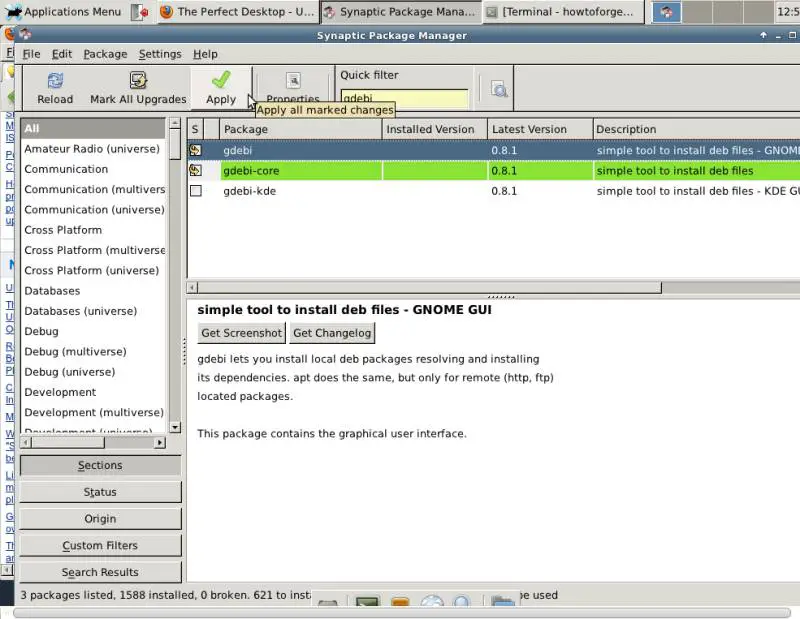Sort by Latest Version column header
The width and height of the screenshot is (800, 619).
pyautogui.click(x=540, y=129)
